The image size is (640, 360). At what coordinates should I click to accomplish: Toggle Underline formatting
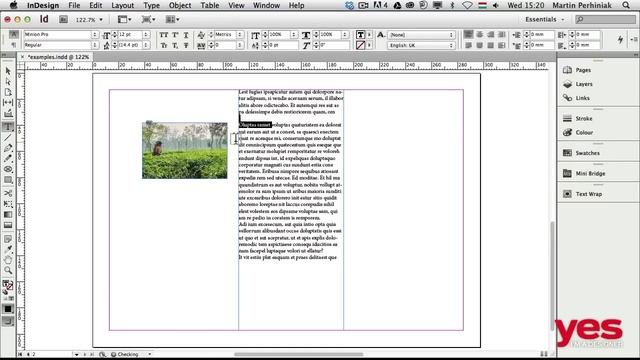186,35
